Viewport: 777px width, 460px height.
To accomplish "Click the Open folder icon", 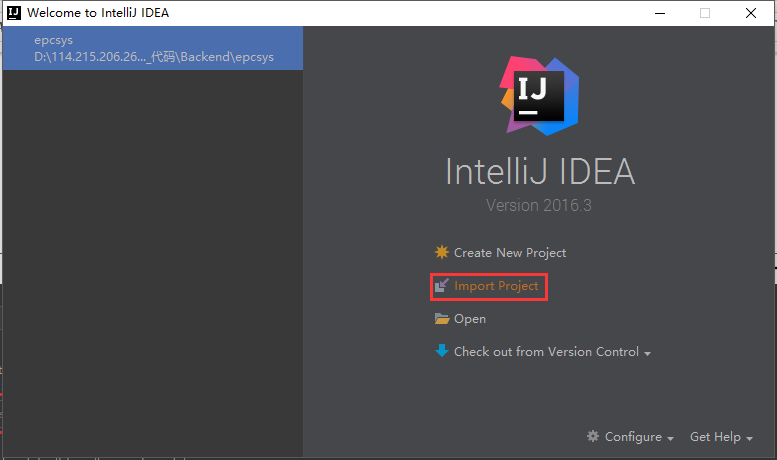I will (x=442, y=319).
